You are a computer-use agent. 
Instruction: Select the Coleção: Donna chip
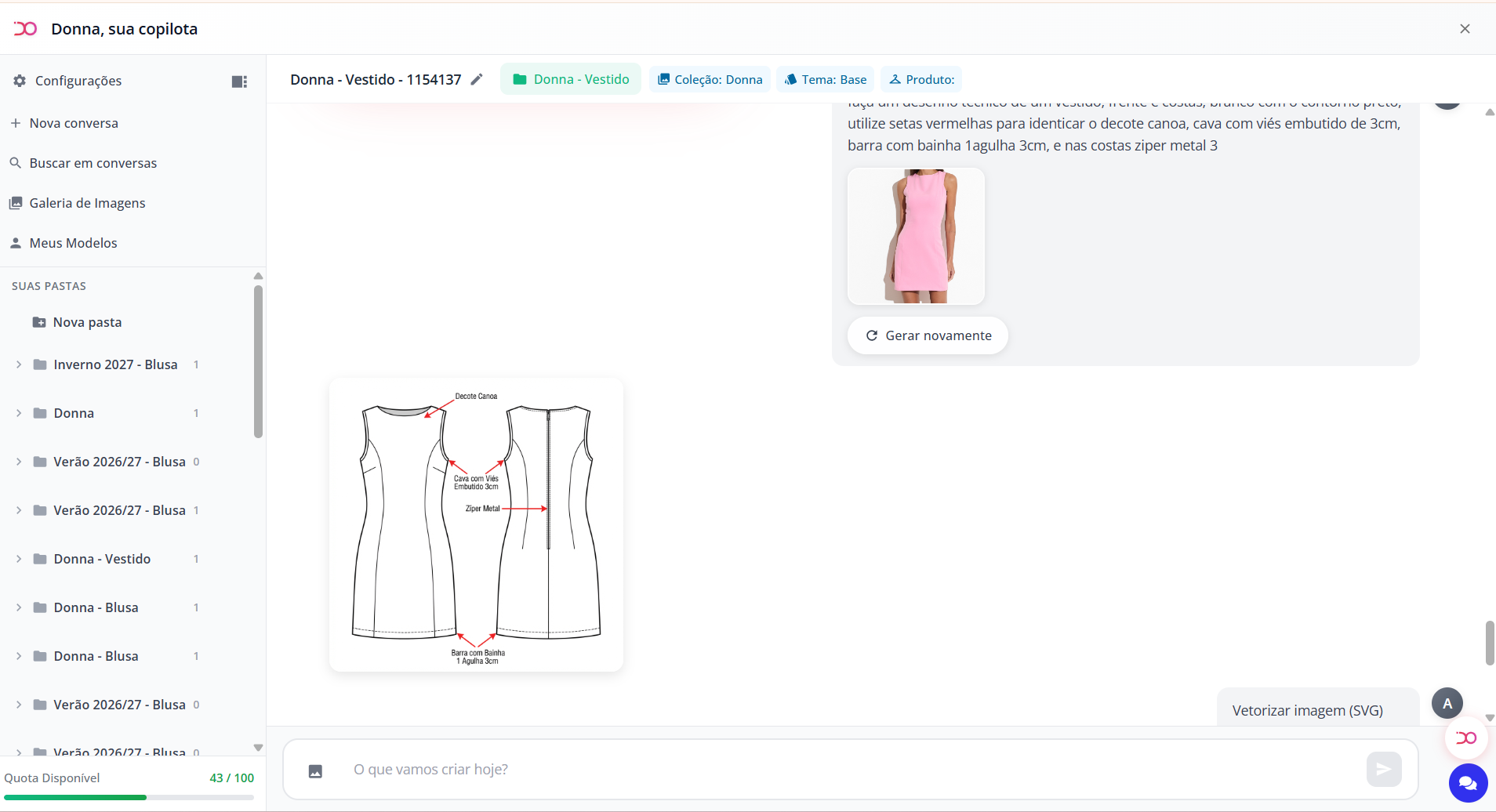710,79
